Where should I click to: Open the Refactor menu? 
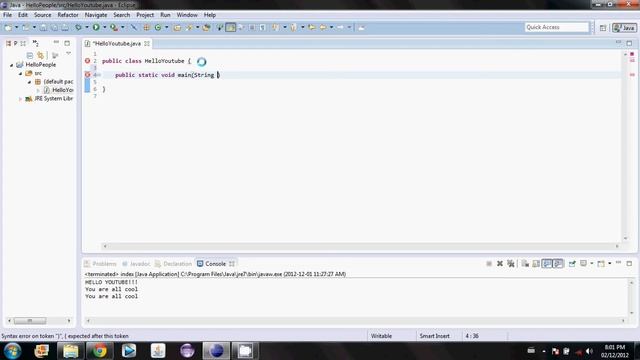(x=68, y=15)
